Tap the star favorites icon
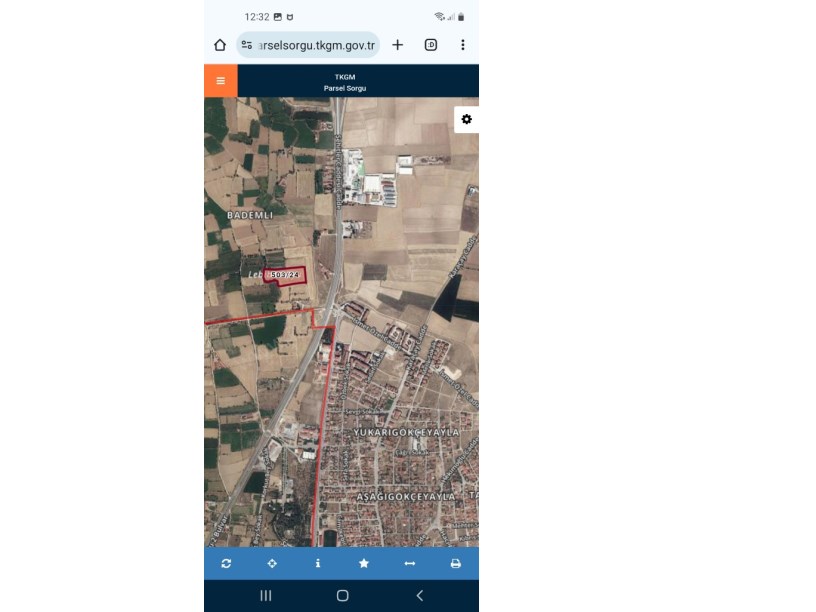This screenshot has height=612, width=816. click(364, 564)
